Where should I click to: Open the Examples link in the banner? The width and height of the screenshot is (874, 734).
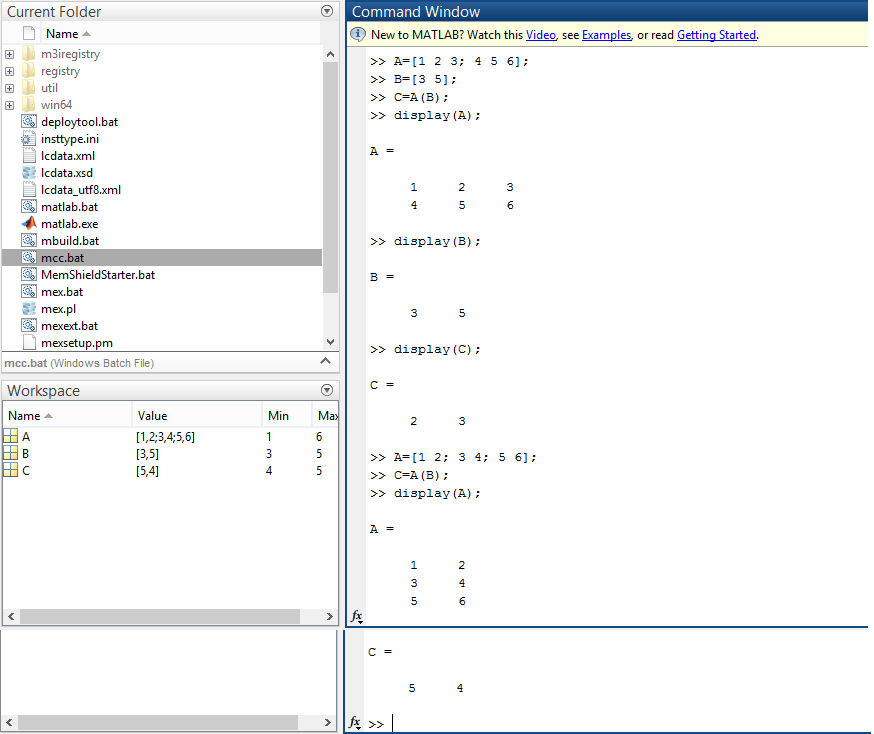tap(606, 35)
